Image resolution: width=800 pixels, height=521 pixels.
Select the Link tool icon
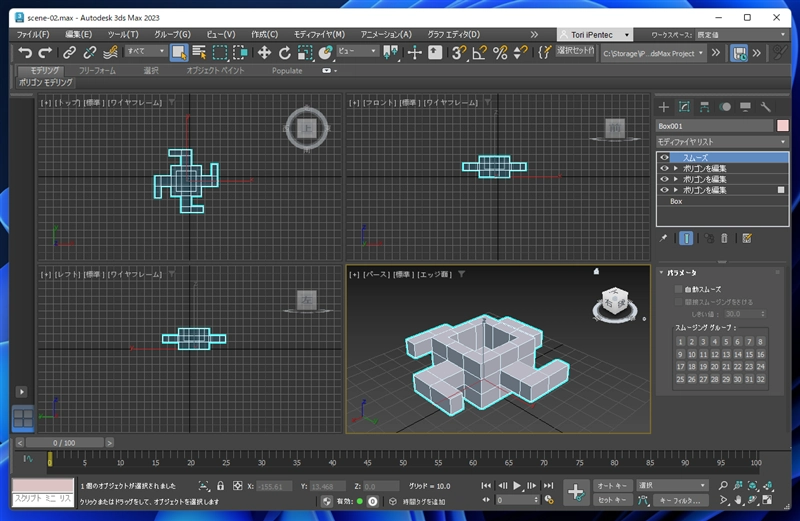[x=69, y=52]
